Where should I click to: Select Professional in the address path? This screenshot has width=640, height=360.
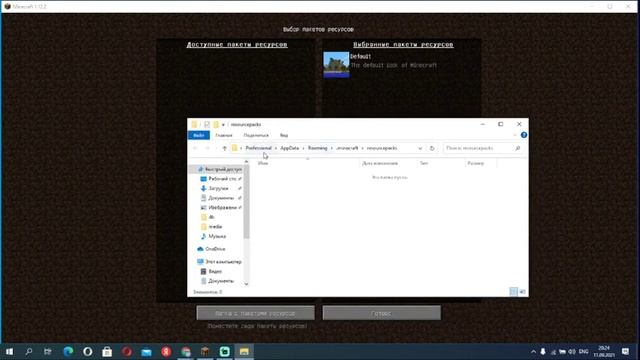(x=258, y=148)
